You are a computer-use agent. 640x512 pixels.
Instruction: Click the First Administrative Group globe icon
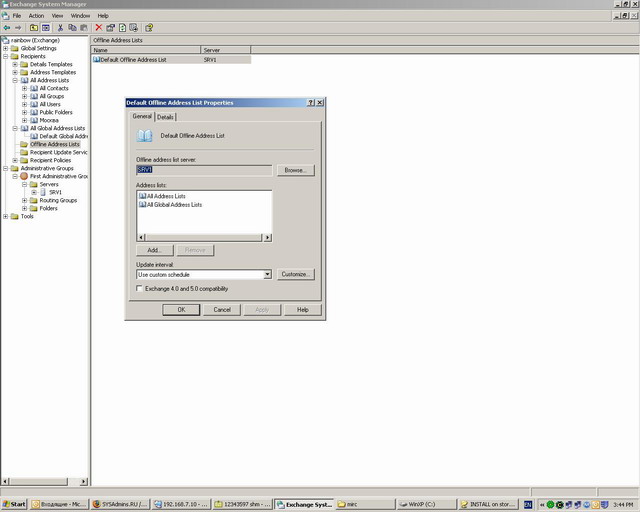pos(24,176)
